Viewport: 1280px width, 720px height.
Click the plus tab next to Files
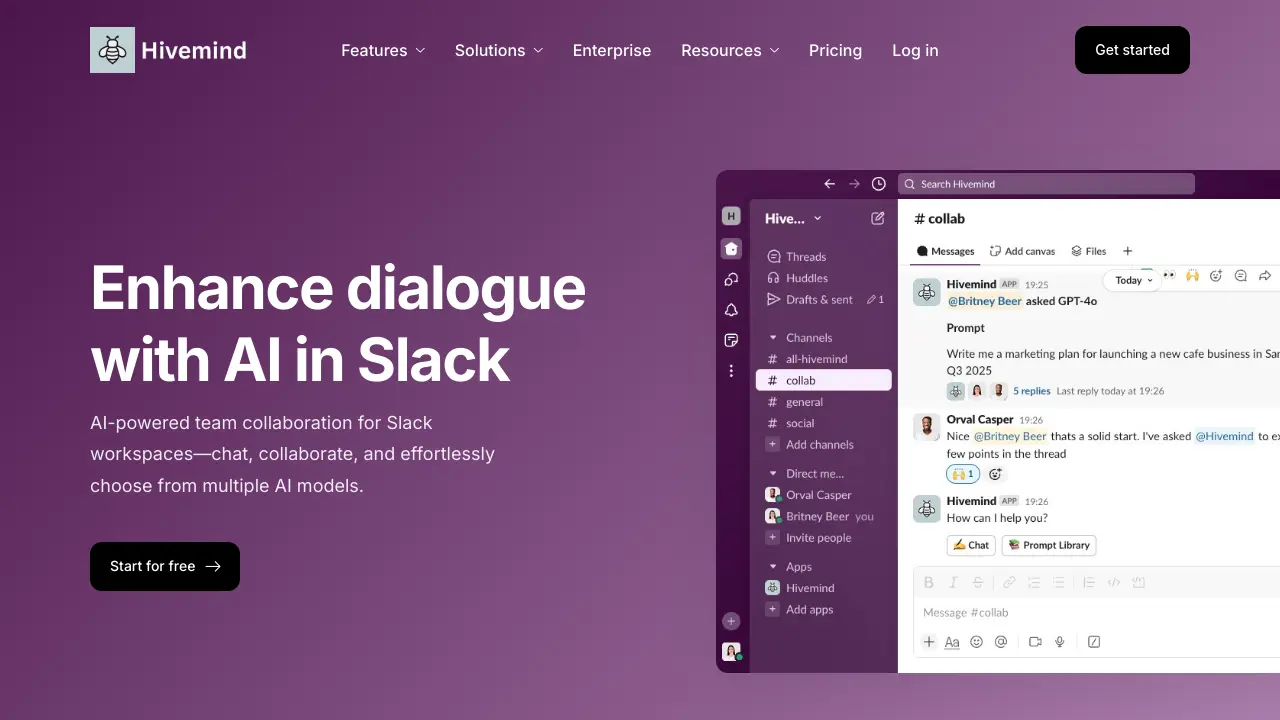[1128, 251]
